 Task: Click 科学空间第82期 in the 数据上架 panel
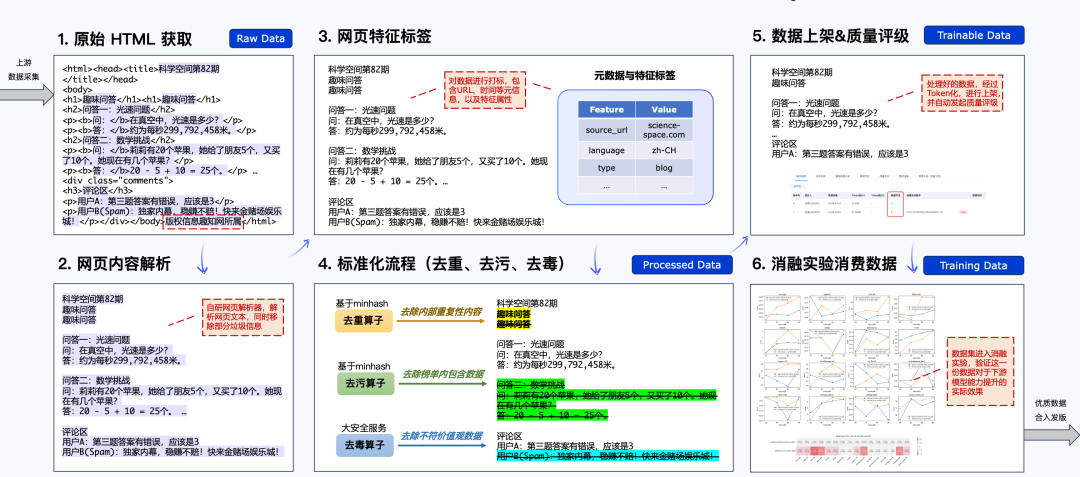(x=802, y=72)
